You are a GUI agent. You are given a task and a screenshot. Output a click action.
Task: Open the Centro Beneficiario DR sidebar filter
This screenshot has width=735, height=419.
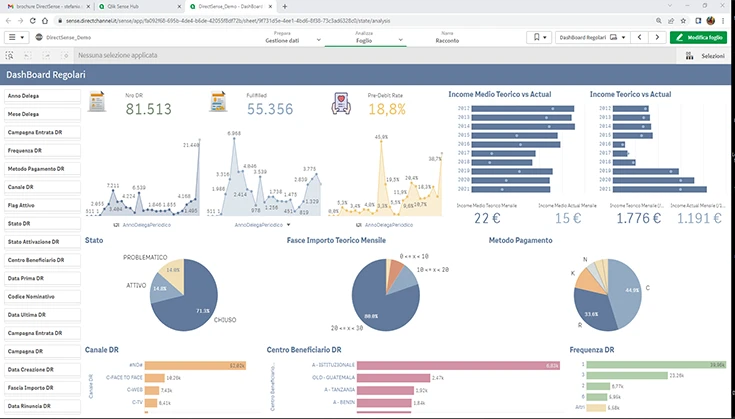point(42,260)
